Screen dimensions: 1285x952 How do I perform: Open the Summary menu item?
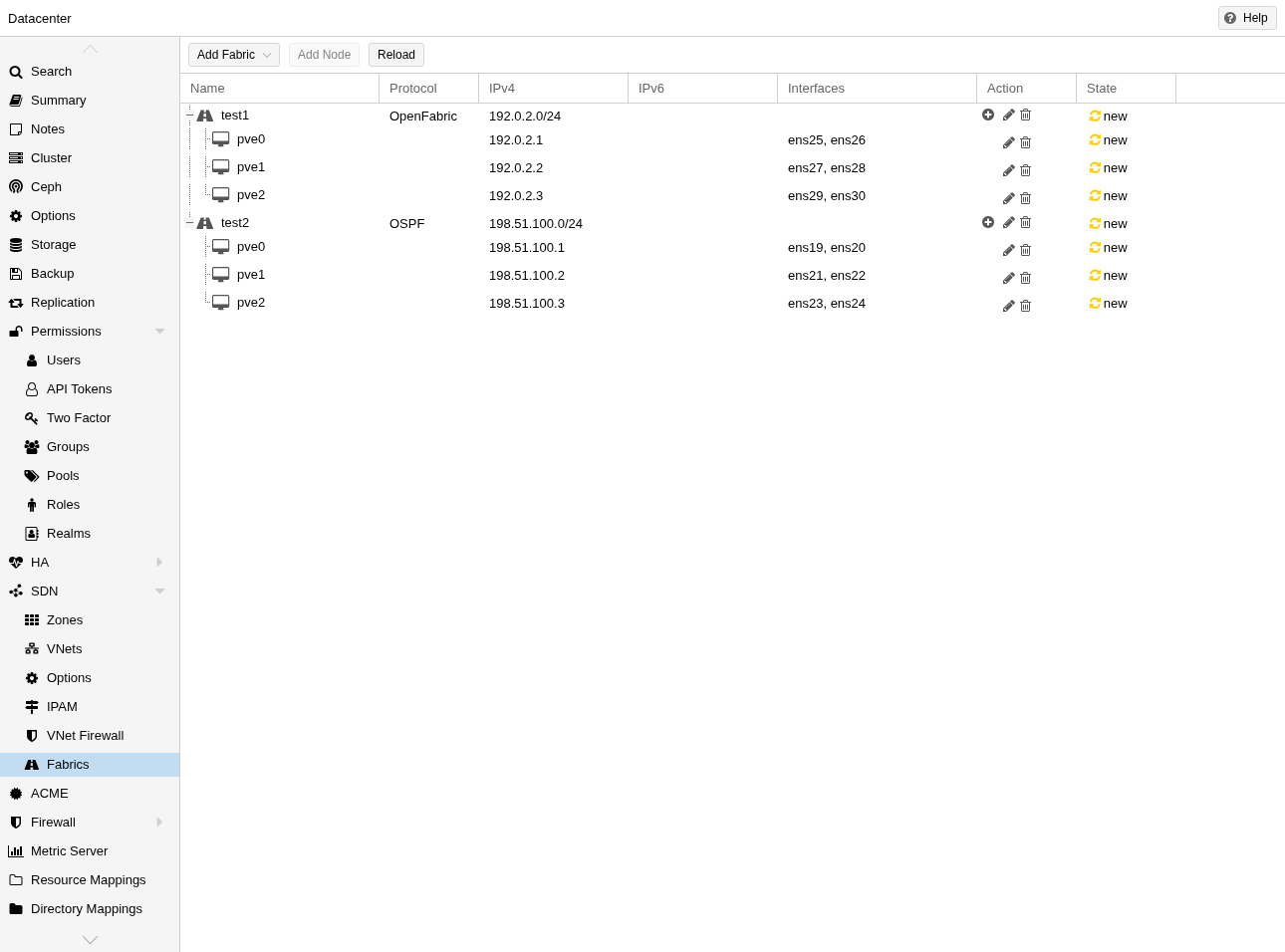(x=90, y=101)
